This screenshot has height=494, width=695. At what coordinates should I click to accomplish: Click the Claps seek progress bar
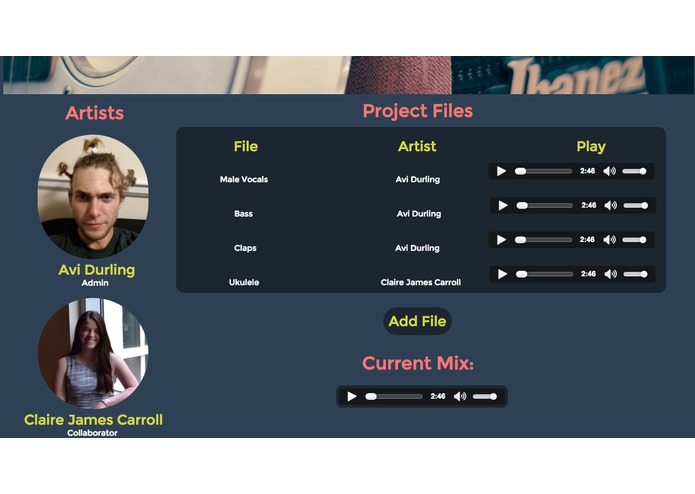pos(543,240)
